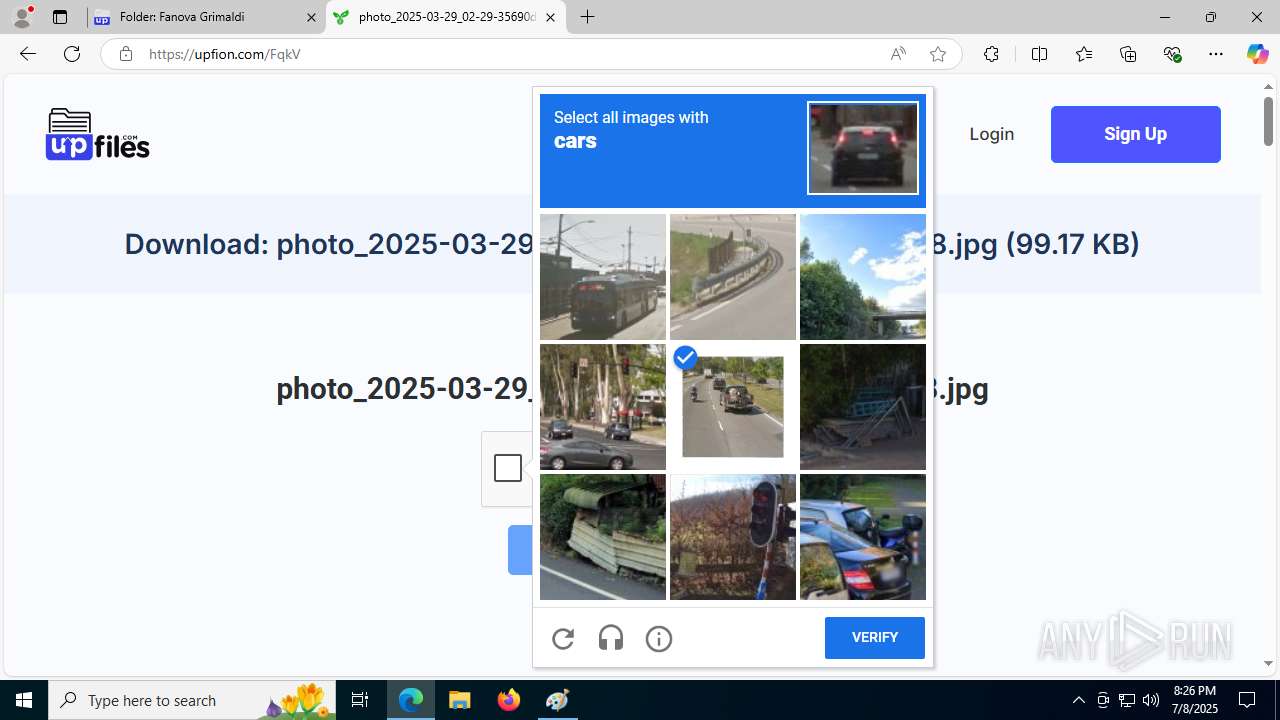The width and height of the screenshot is (1280, 720).
Task: Select the dark fence debris image
Action: click(x=863, y=407)
